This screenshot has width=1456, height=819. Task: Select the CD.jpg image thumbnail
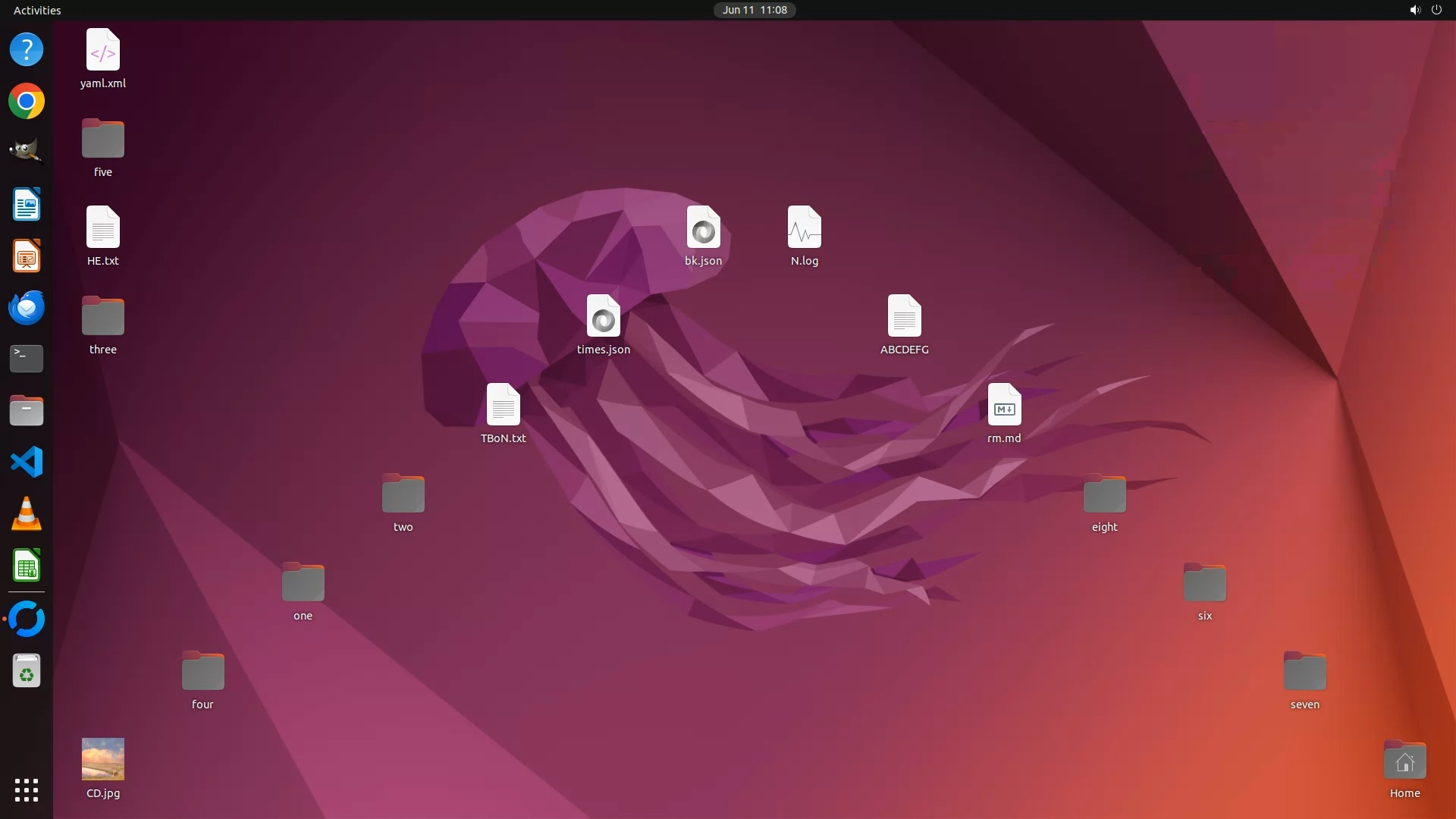103,759
